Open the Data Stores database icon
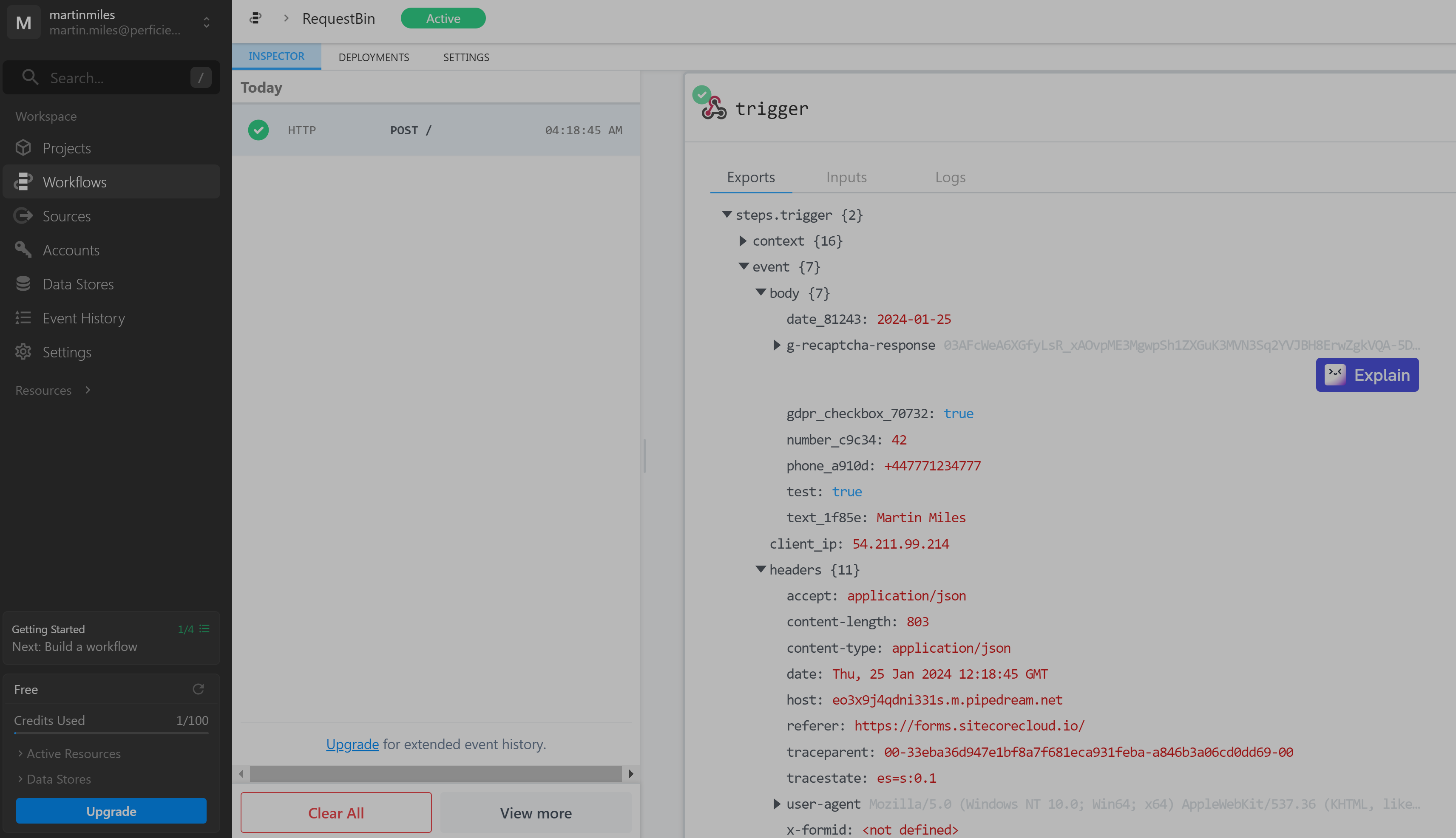 [x=23, y=284]
